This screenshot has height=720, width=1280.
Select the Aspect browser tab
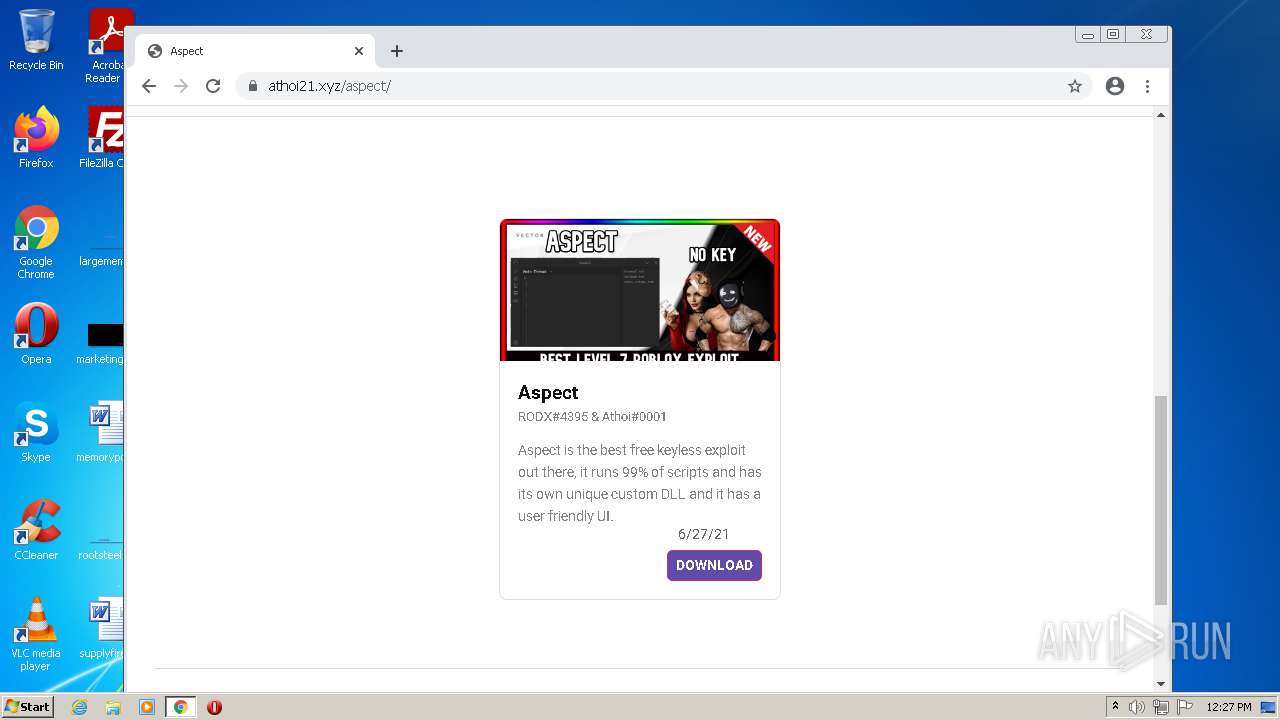pos(255,51)
